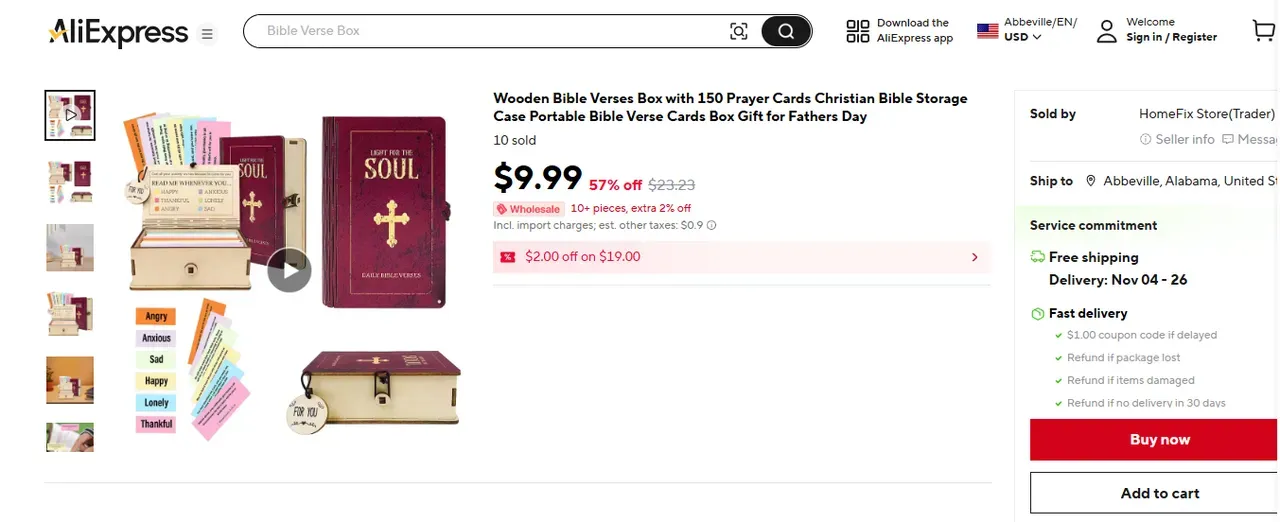Screen dimensions: 1280x522
Task: Go to AliExpress home via logo
Action: click(x=118, y=33)
